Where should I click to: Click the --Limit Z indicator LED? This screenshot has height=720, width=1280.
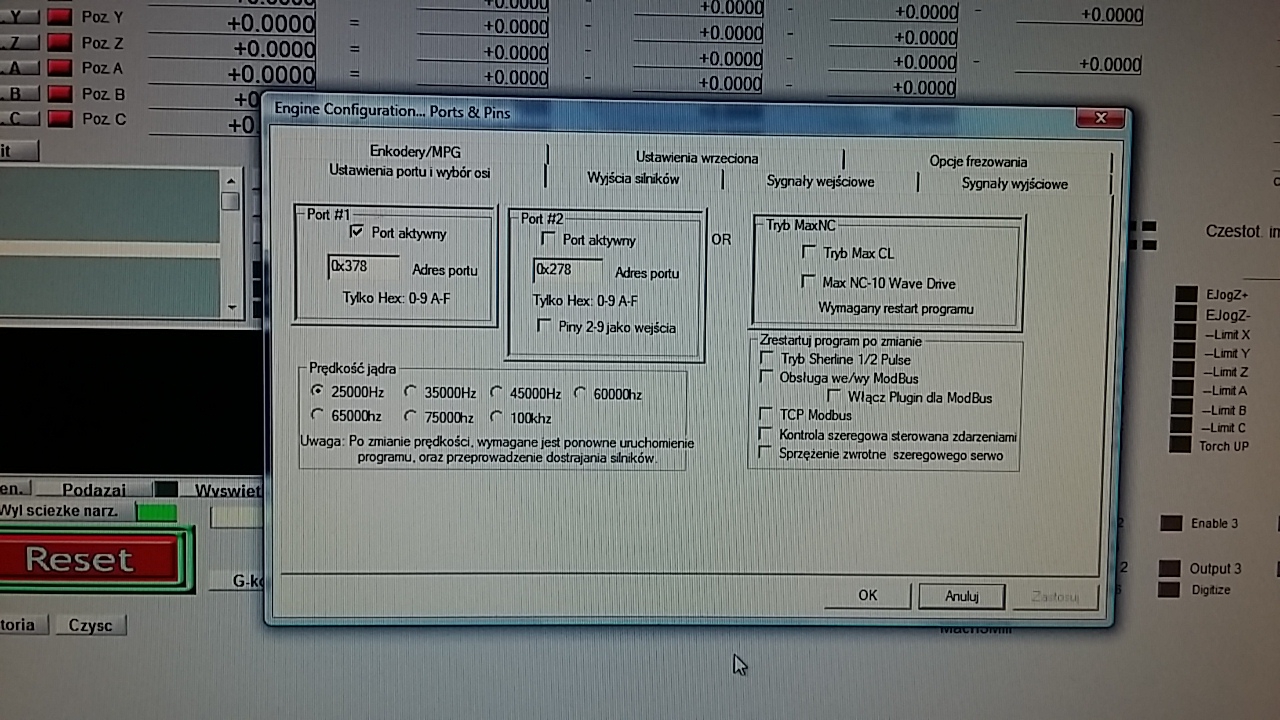pos(1183,370)
